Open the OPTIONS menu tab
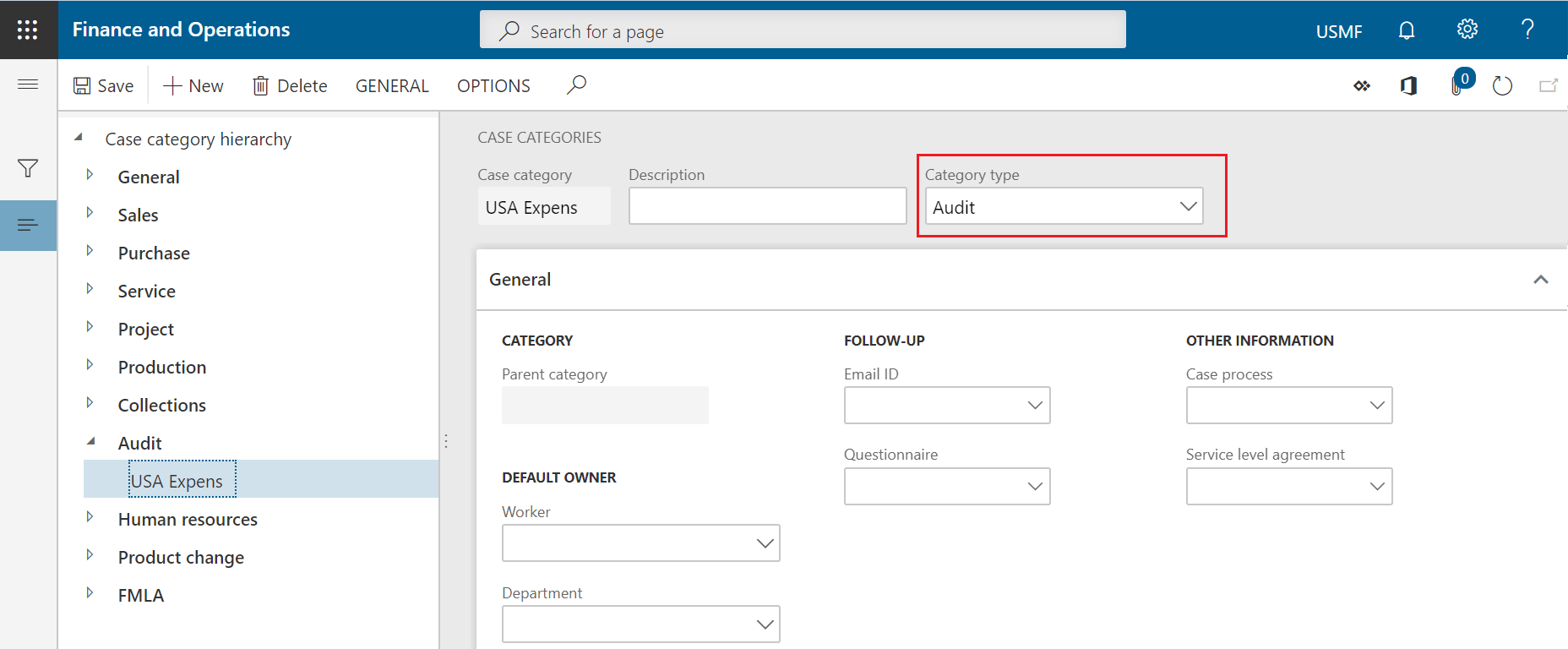The width and height of the screenshot is (1568, 649). tap(493, 86)
